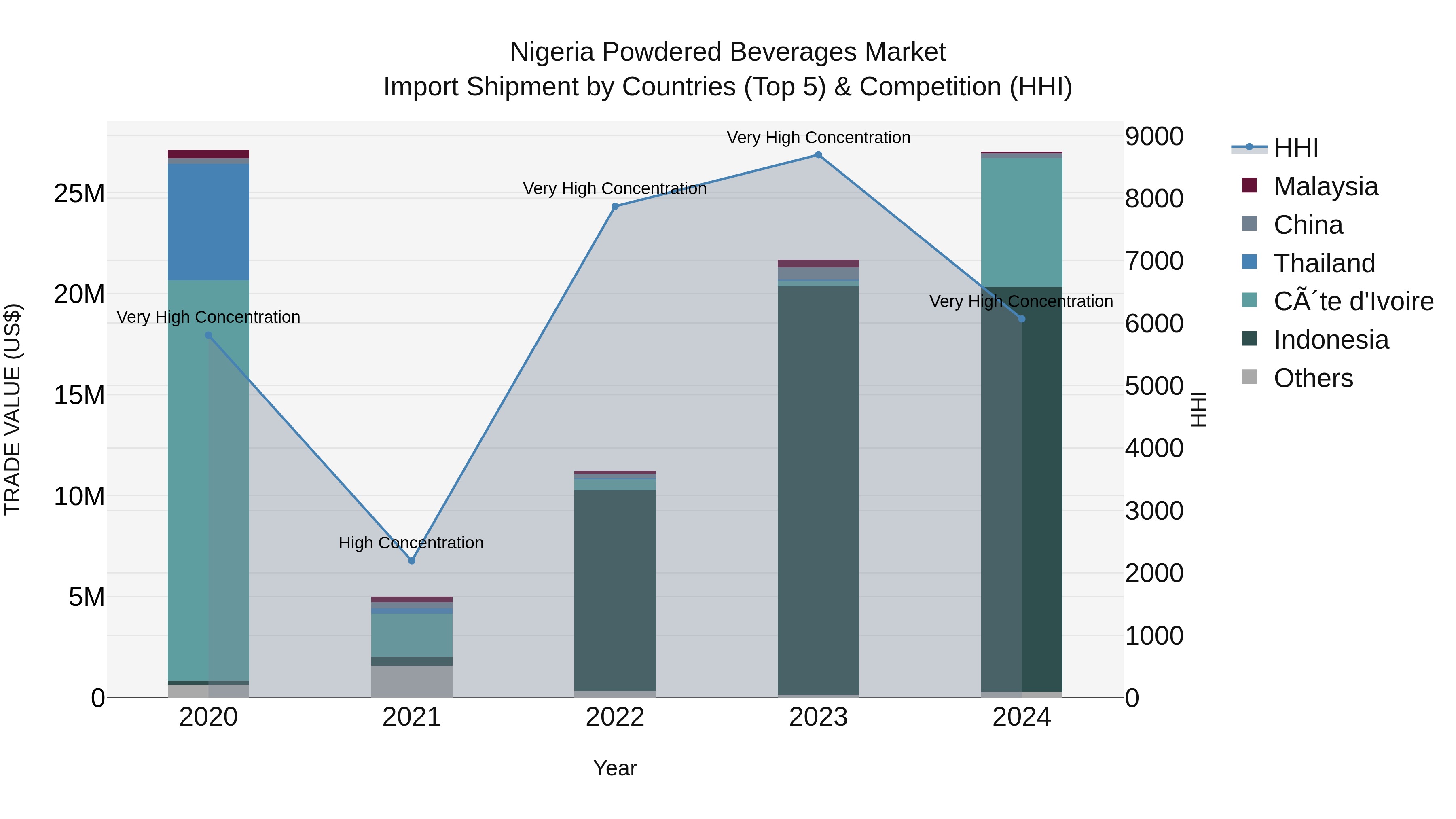Viewport: 1456px width, 819px height.
Task: Click the HHI data point for 2021
Action: 411,561
